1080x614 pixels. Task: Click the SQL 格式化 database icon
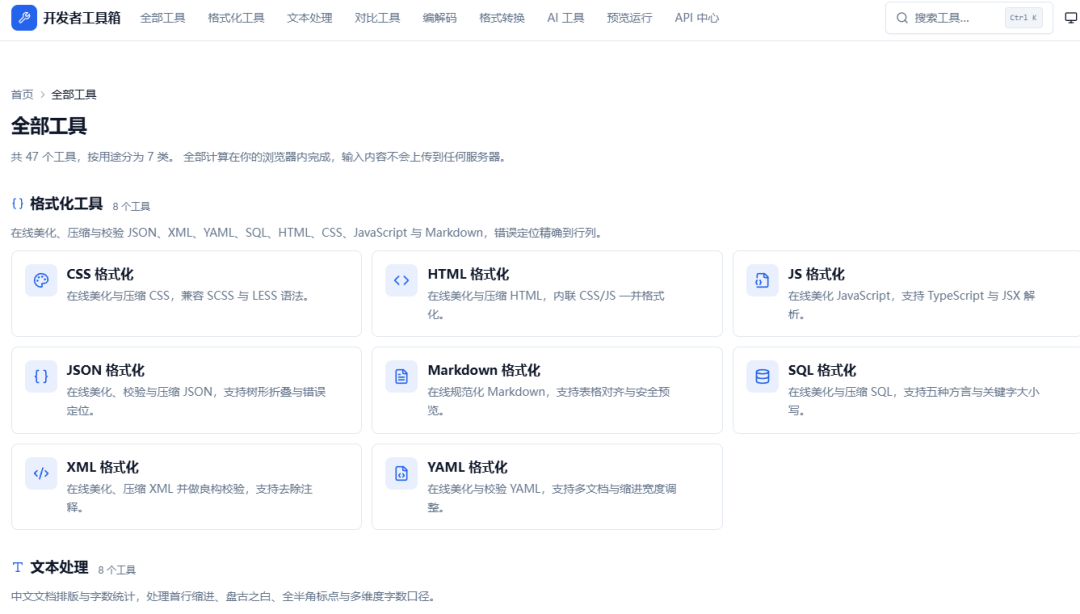click(762, 377)
